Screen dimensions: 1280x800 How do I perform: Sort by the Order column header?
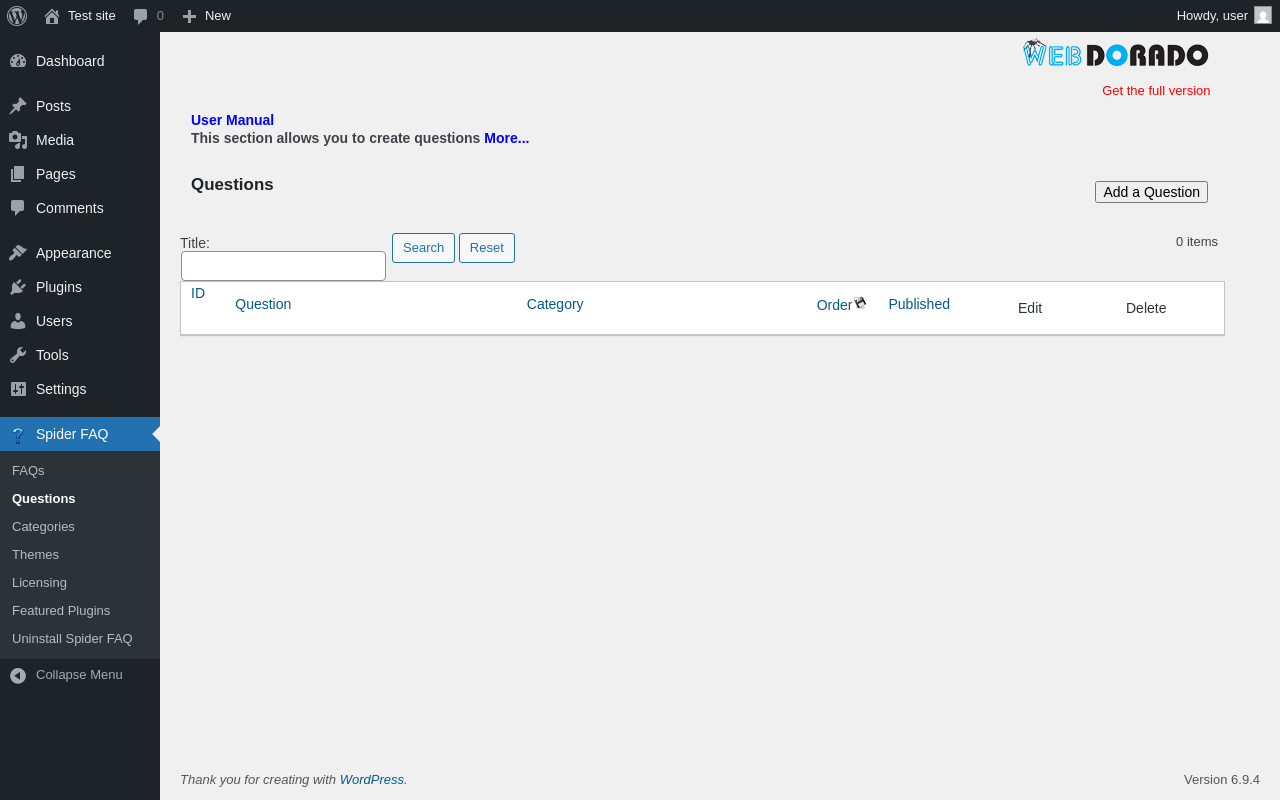[x=834, y=305]
